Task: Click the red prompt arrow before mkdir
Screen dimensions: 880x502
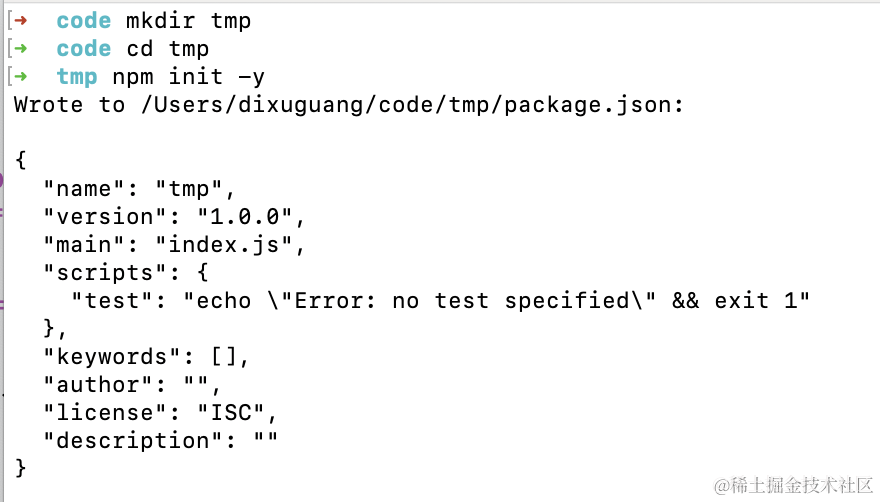Action: 21,21
